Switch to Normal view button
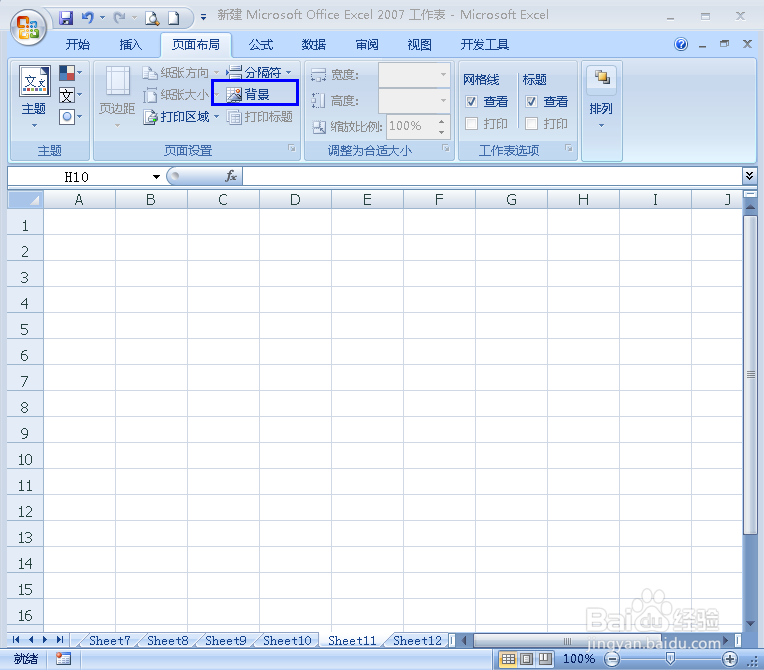Viewport: 764px width, 670px height. pos(508,659)
